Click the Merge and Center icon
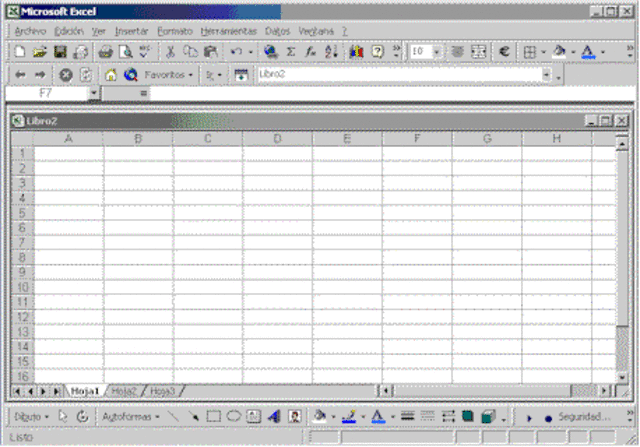 478,52
